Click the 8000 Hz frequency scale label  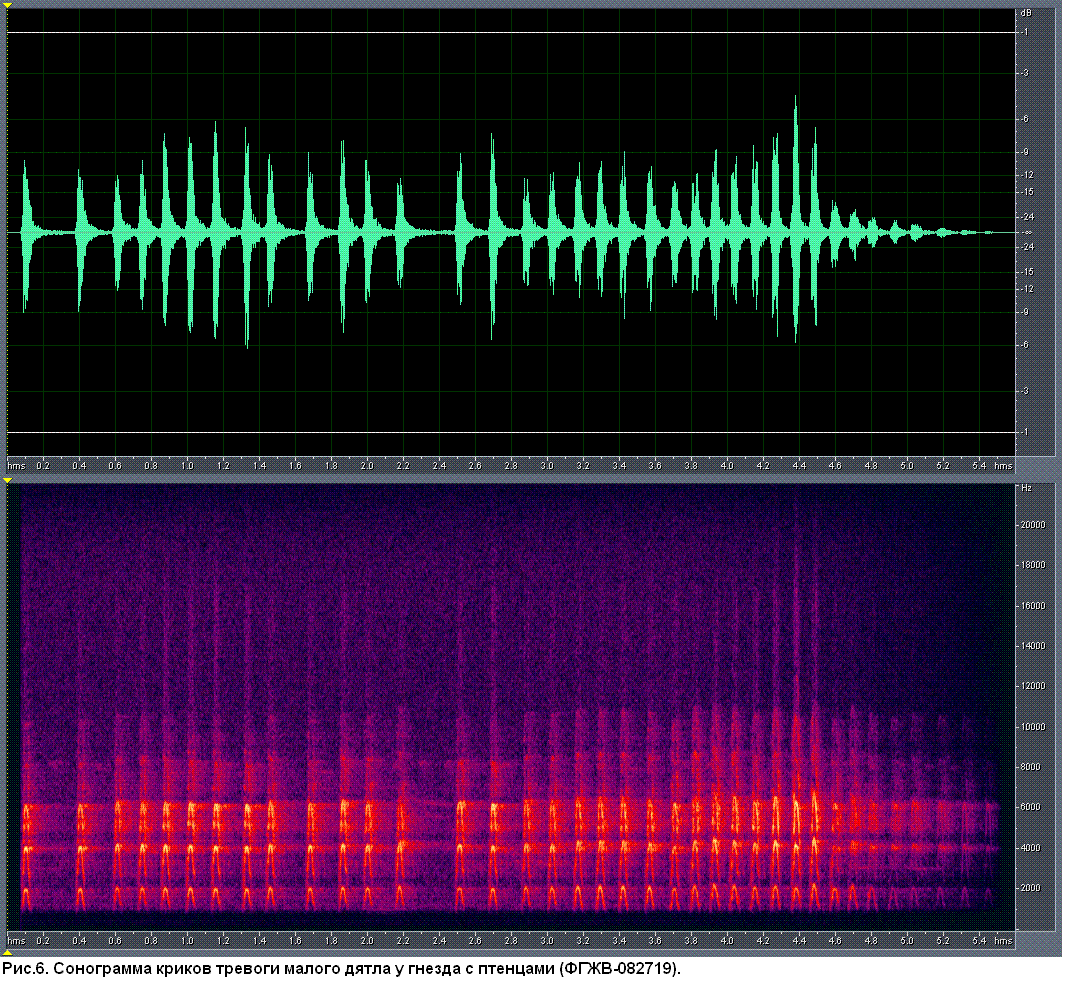tap(1031, 767)
